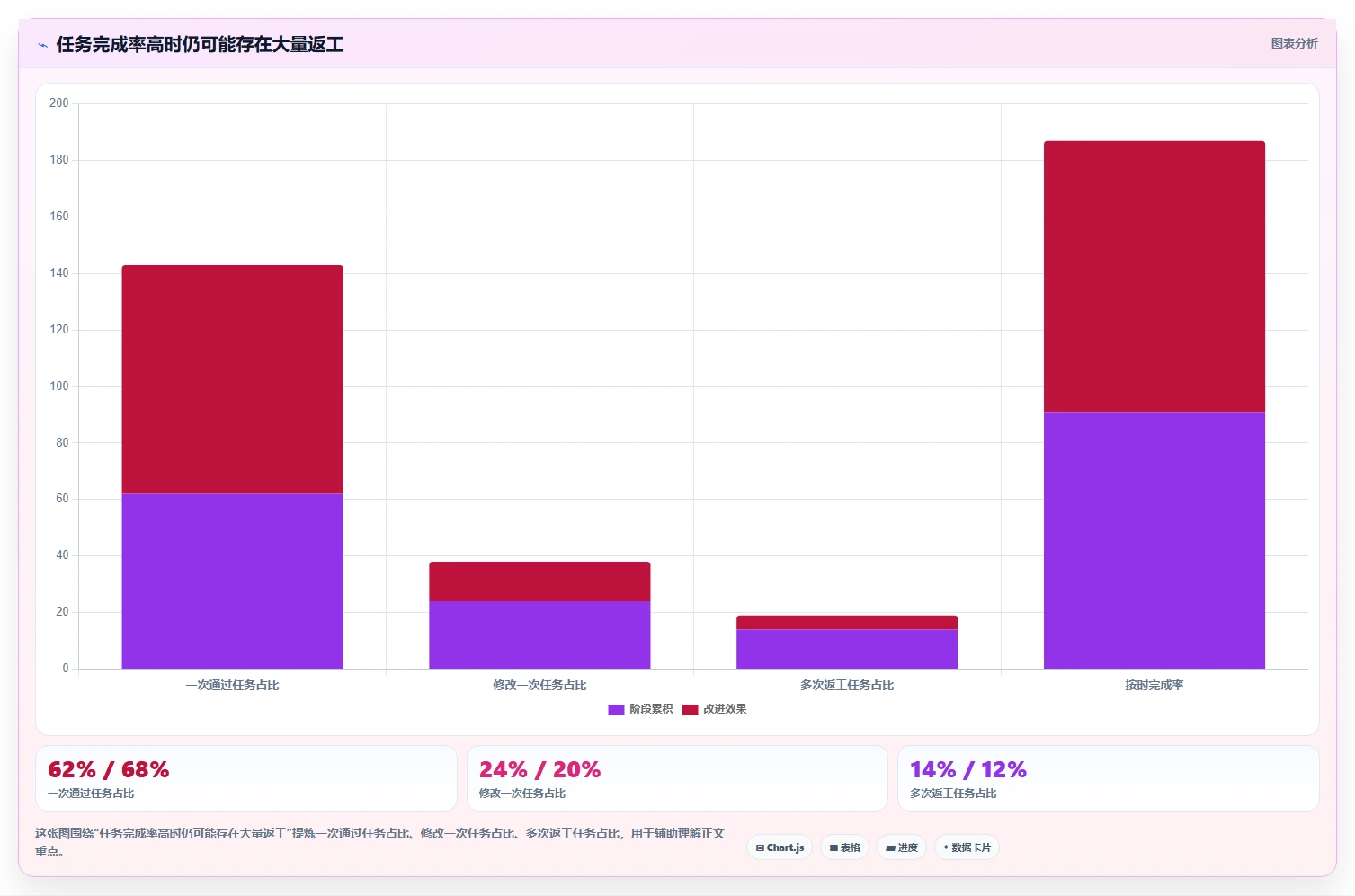Click the y-axis value 200

pos(58,103)
